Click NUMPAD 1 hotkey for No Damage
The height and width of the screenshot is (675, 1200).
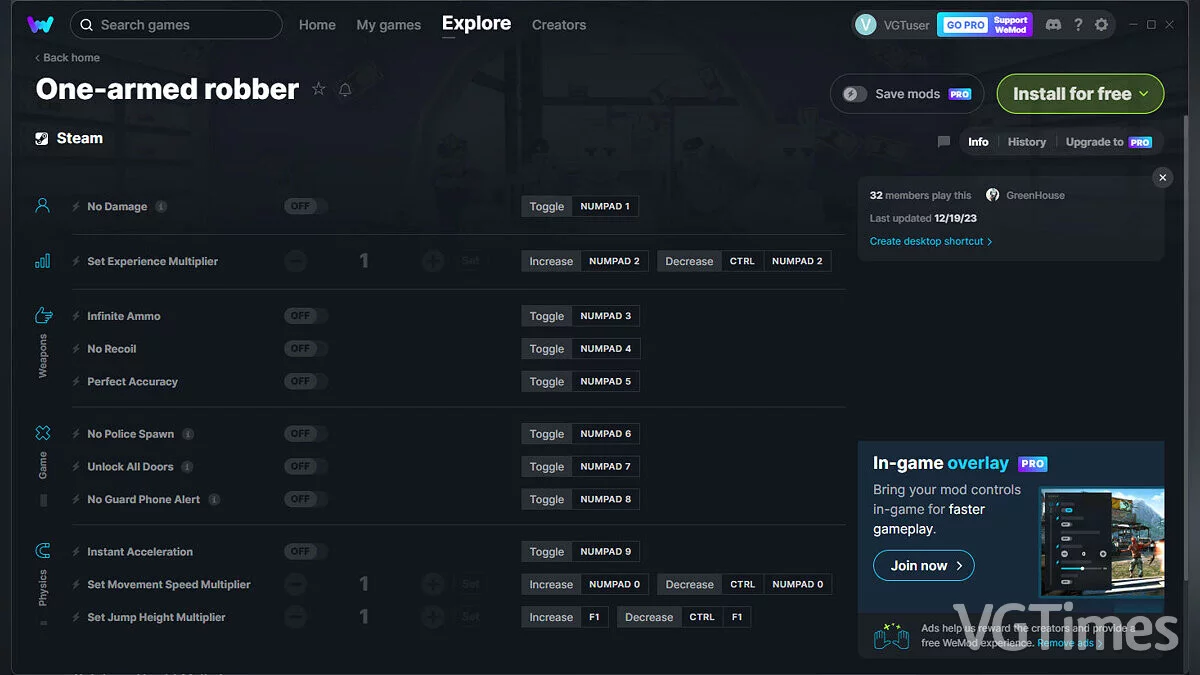pyautogui.click(x=605, y=207)
